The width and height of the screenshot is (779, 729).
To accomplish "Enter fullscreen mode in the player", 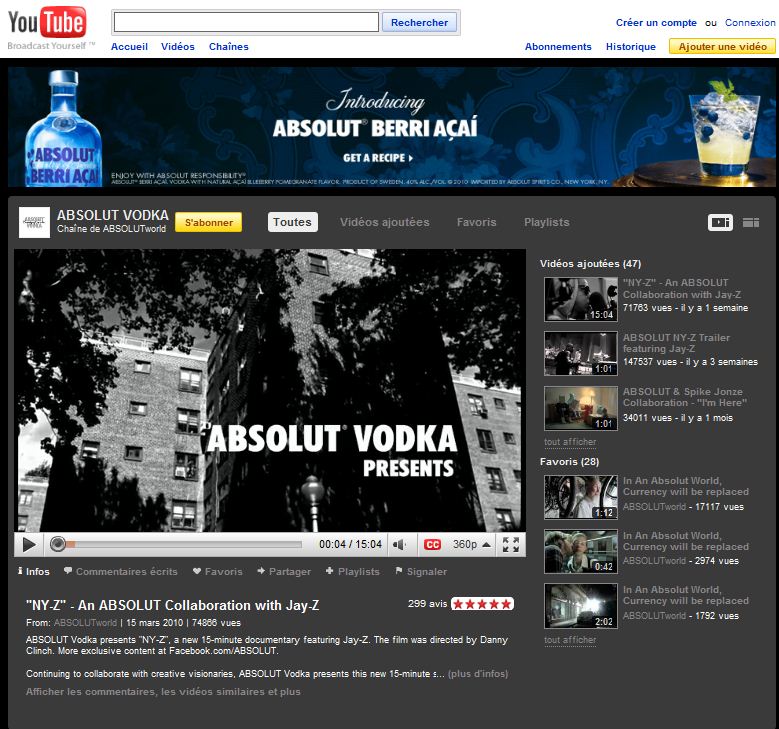I will [511, 545].
